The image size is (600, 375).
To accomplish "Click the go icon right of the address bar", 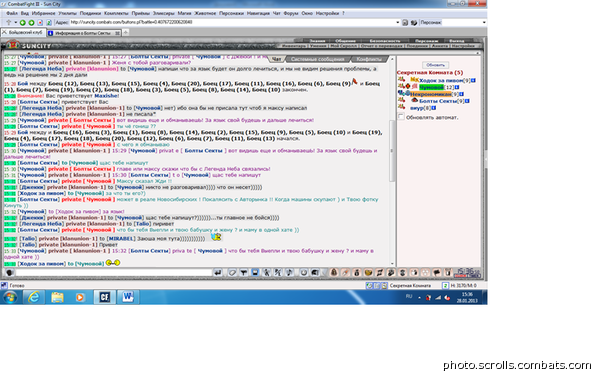I will (405, 23).
